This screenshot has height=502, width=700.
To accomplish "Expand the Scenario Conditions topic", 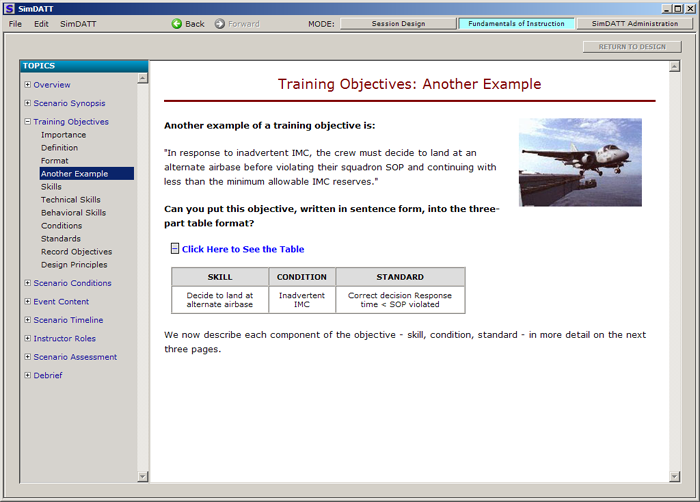I will point(28,283).
